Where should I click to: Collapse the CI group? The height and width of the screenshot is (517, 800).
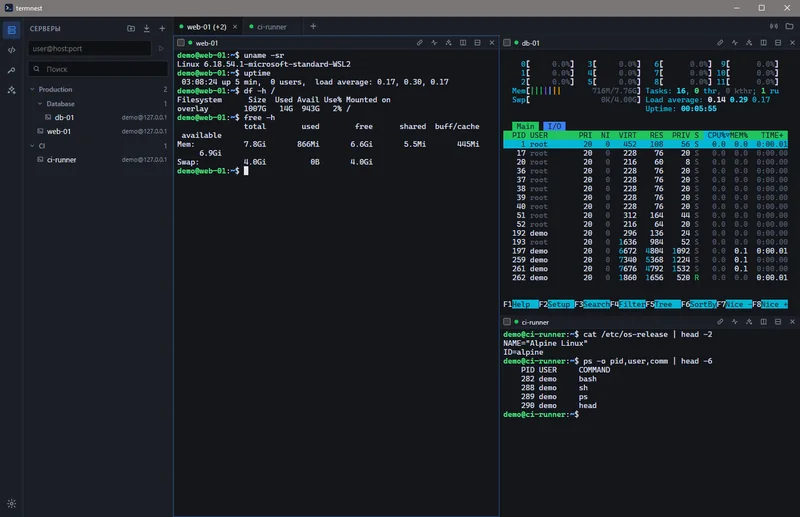pyautogui.click(x=33, y=146)
